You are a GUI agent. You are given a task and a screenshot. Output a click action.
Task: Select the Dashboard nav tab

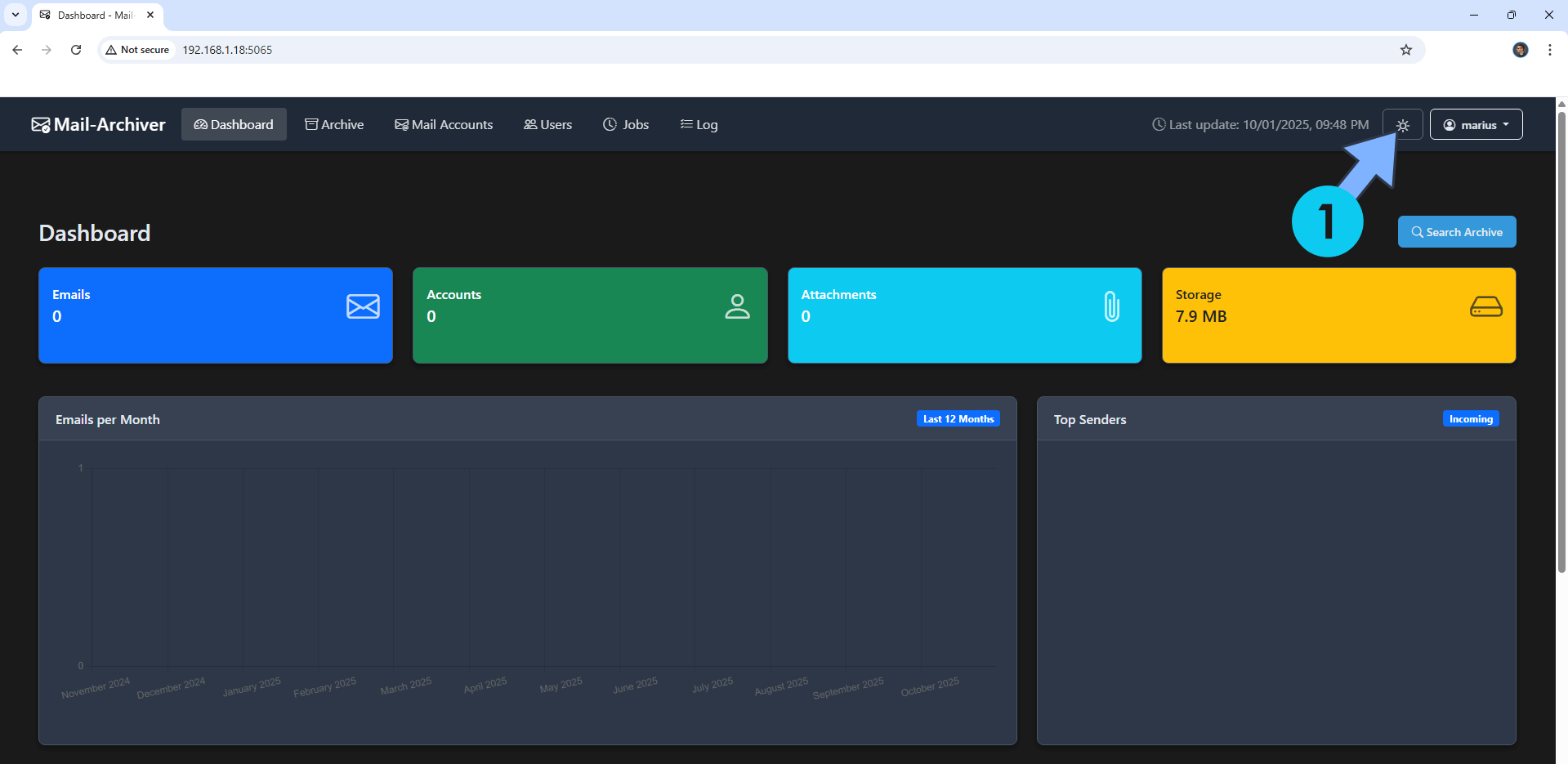[234, 124]
